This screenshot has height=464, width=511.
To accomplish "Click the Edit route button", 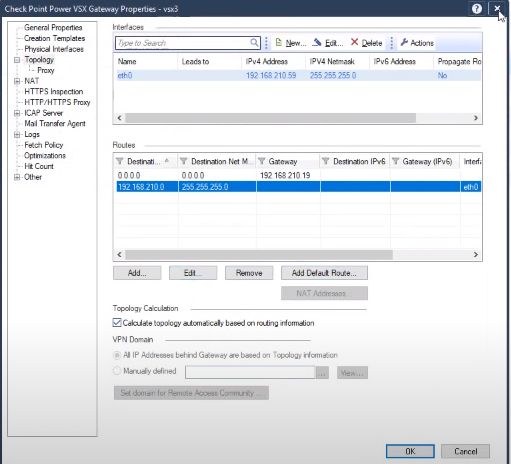I will coord(193,273).
